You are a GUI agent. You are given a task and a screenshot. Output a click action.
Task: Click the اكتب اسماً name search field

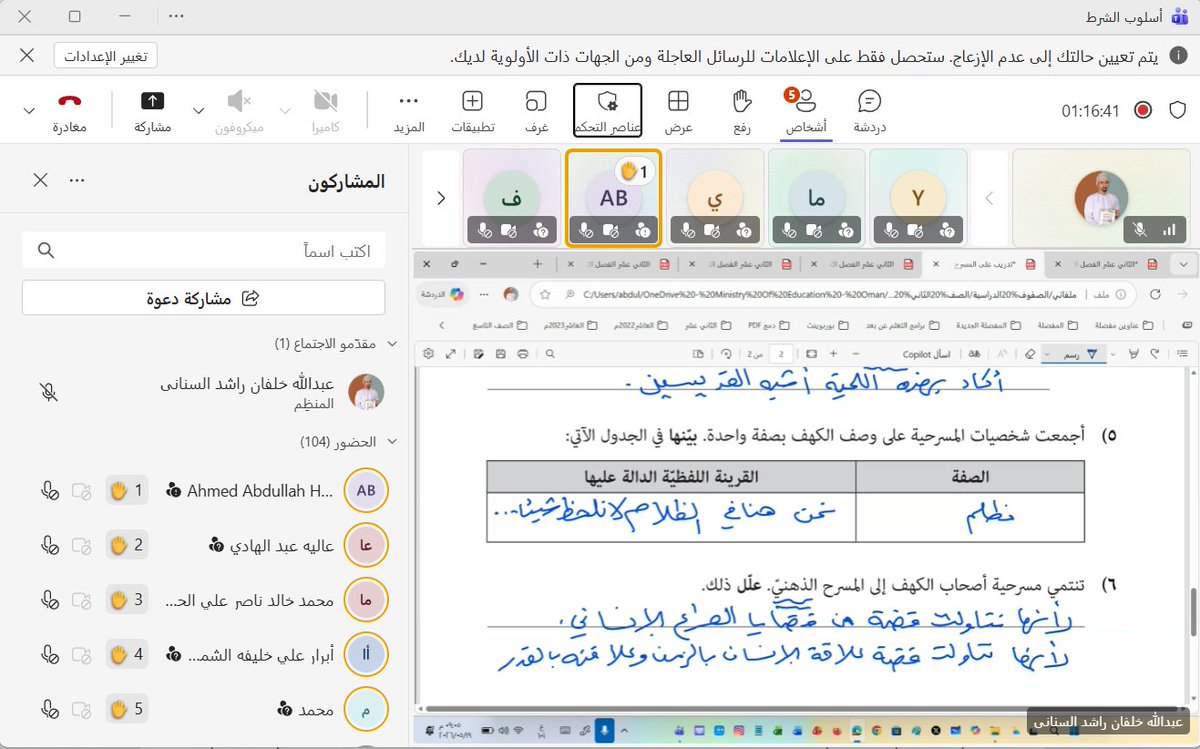(x=204, y=250)
